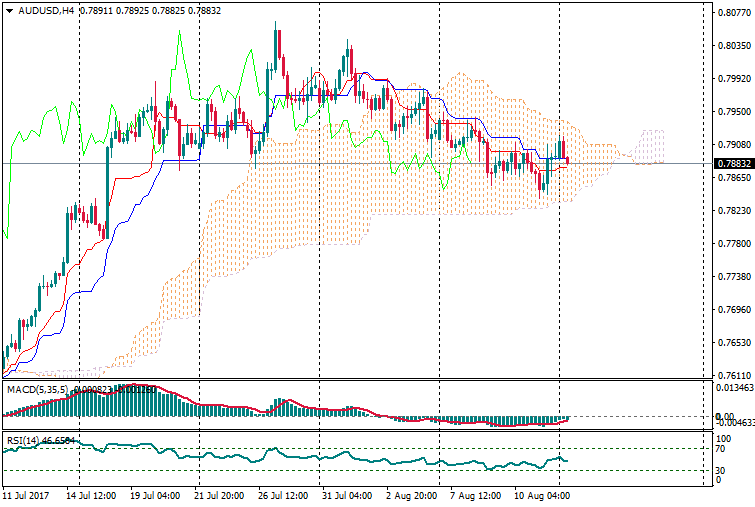Select the MACD(5,35,5) indicator label

[x=35, y=388]
